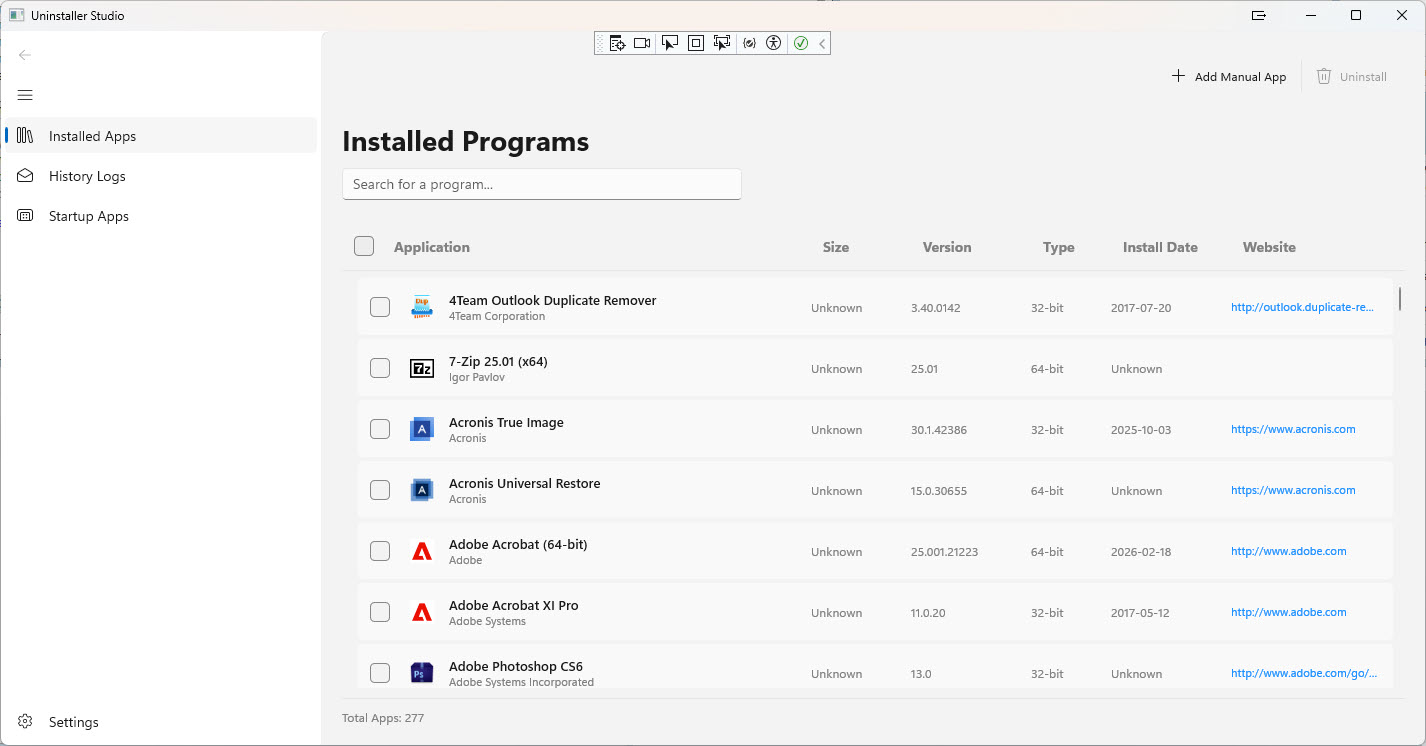1426x746 pixels.
Task: Select the video camera icon in the floating toolbar
Action: point(642,43)
